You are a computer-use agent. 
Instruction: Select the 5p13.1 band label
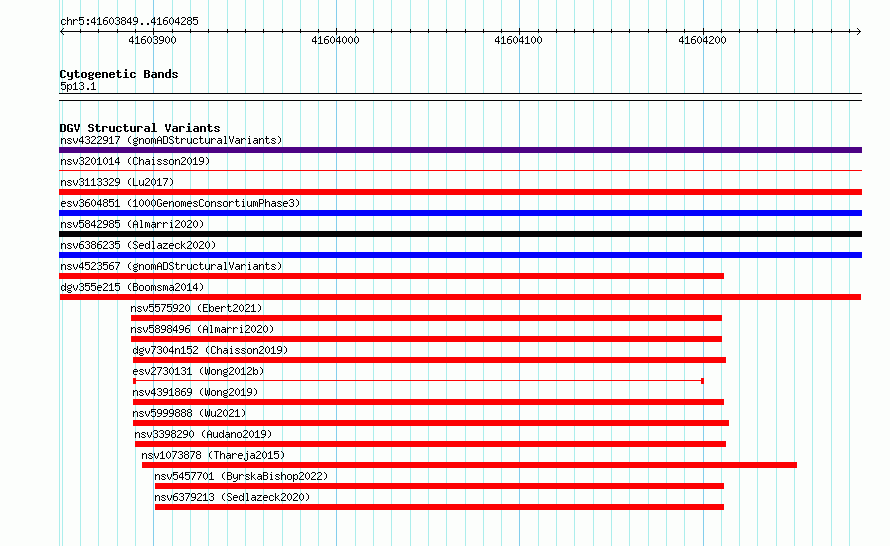point(78,86)
